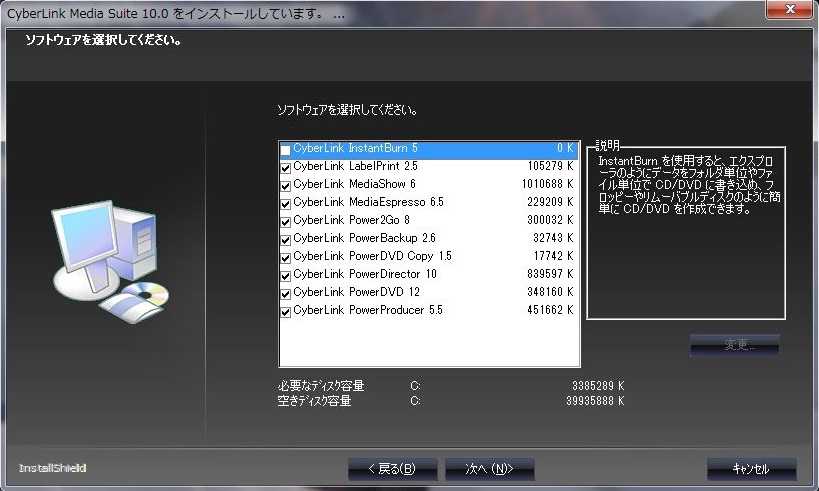Click the 32743 K size value

[553, 238]
